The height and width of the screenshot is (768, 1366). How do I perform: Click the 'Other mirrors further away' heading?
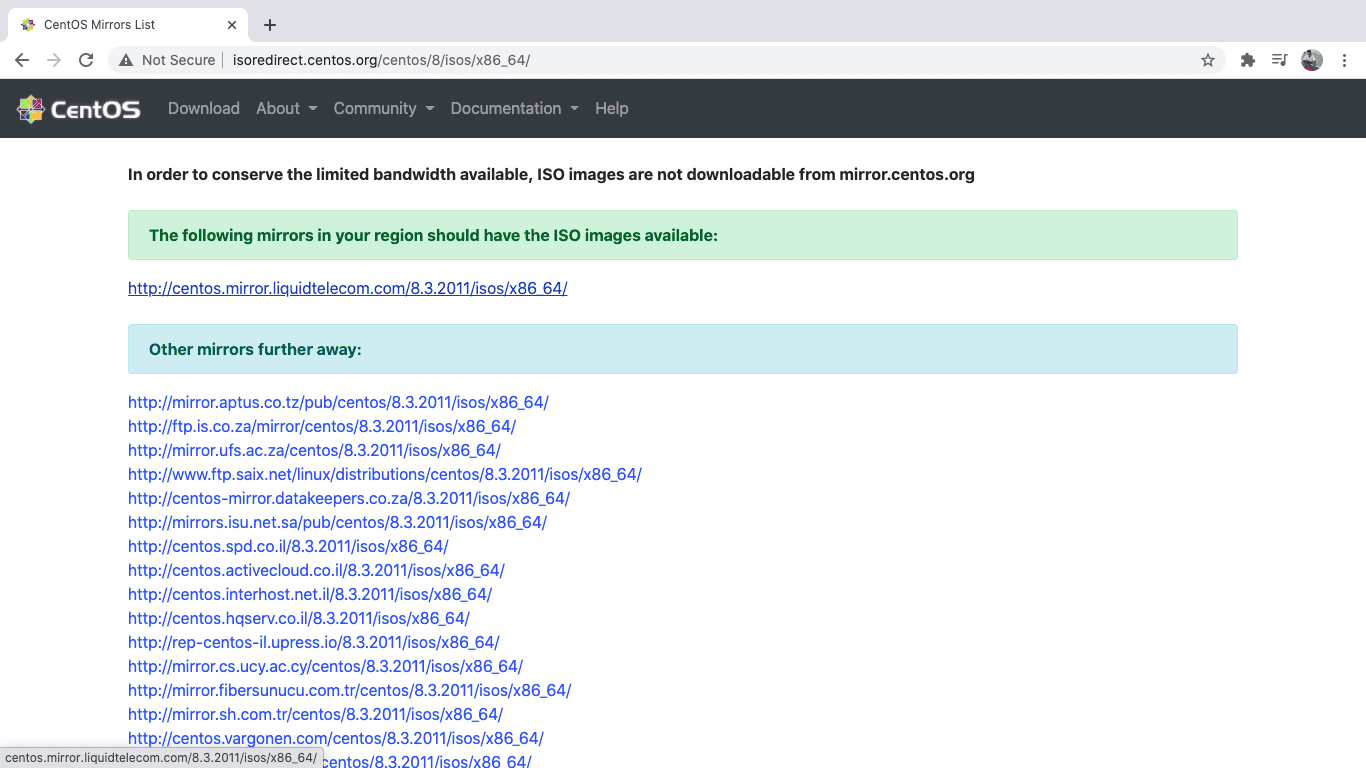click(255, 349)
